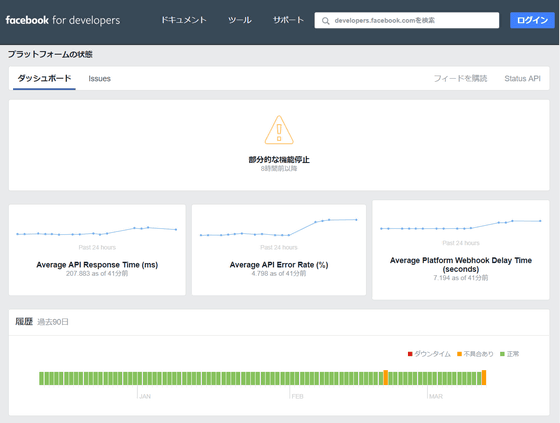
Task: Open the Status API link
Action: 522,79
